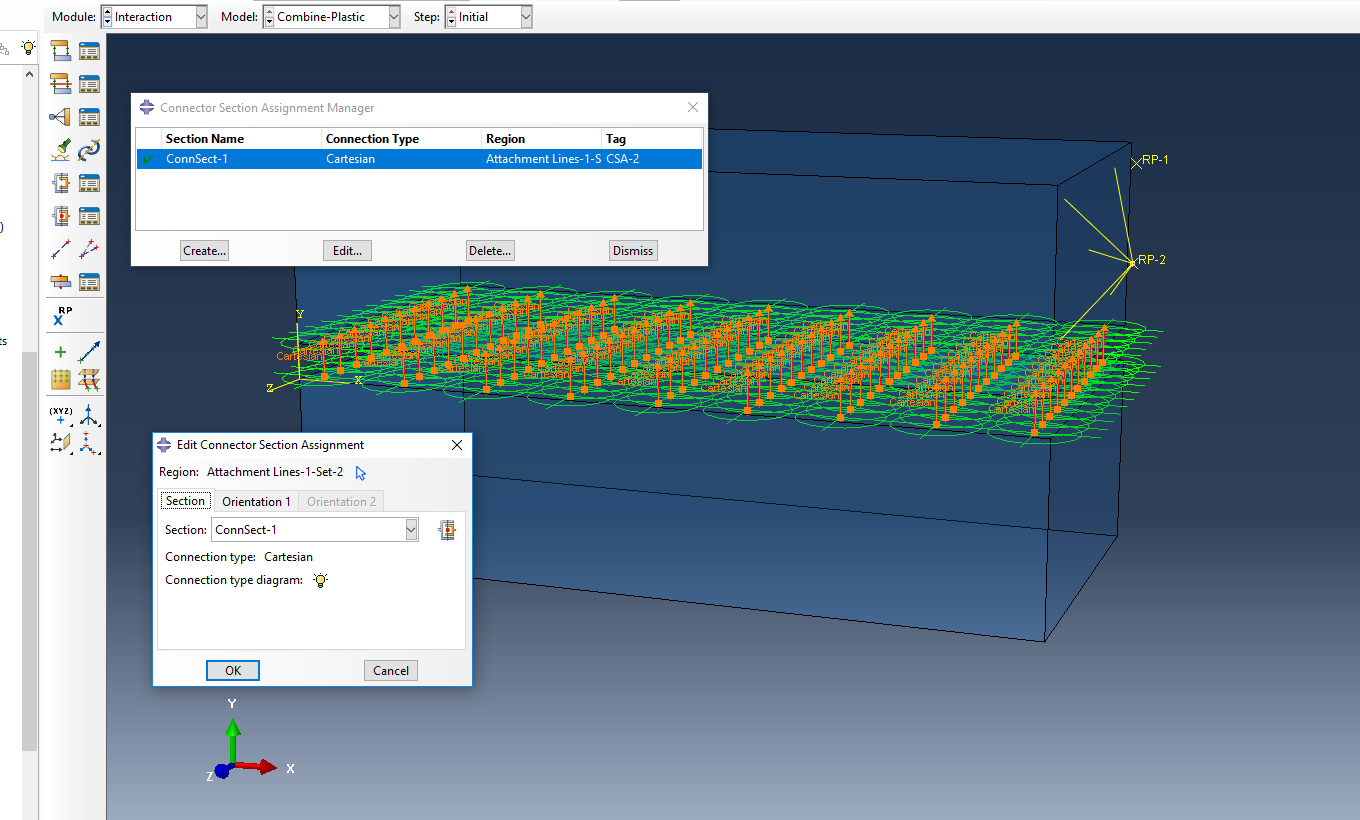This screenshot has width=1360, height=820.
Task: Open the Fastener Manager icon
Action: point(90,282)
